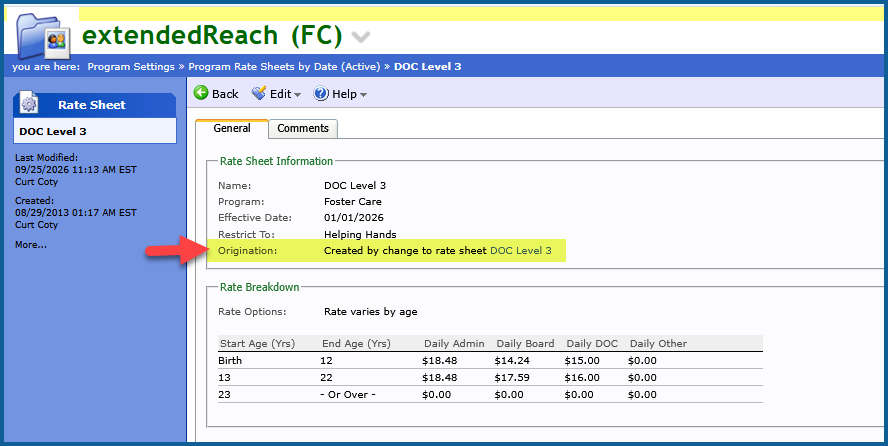
Task: Click the Effective Date value 01/01/2026
Action: tap(354, 218)
